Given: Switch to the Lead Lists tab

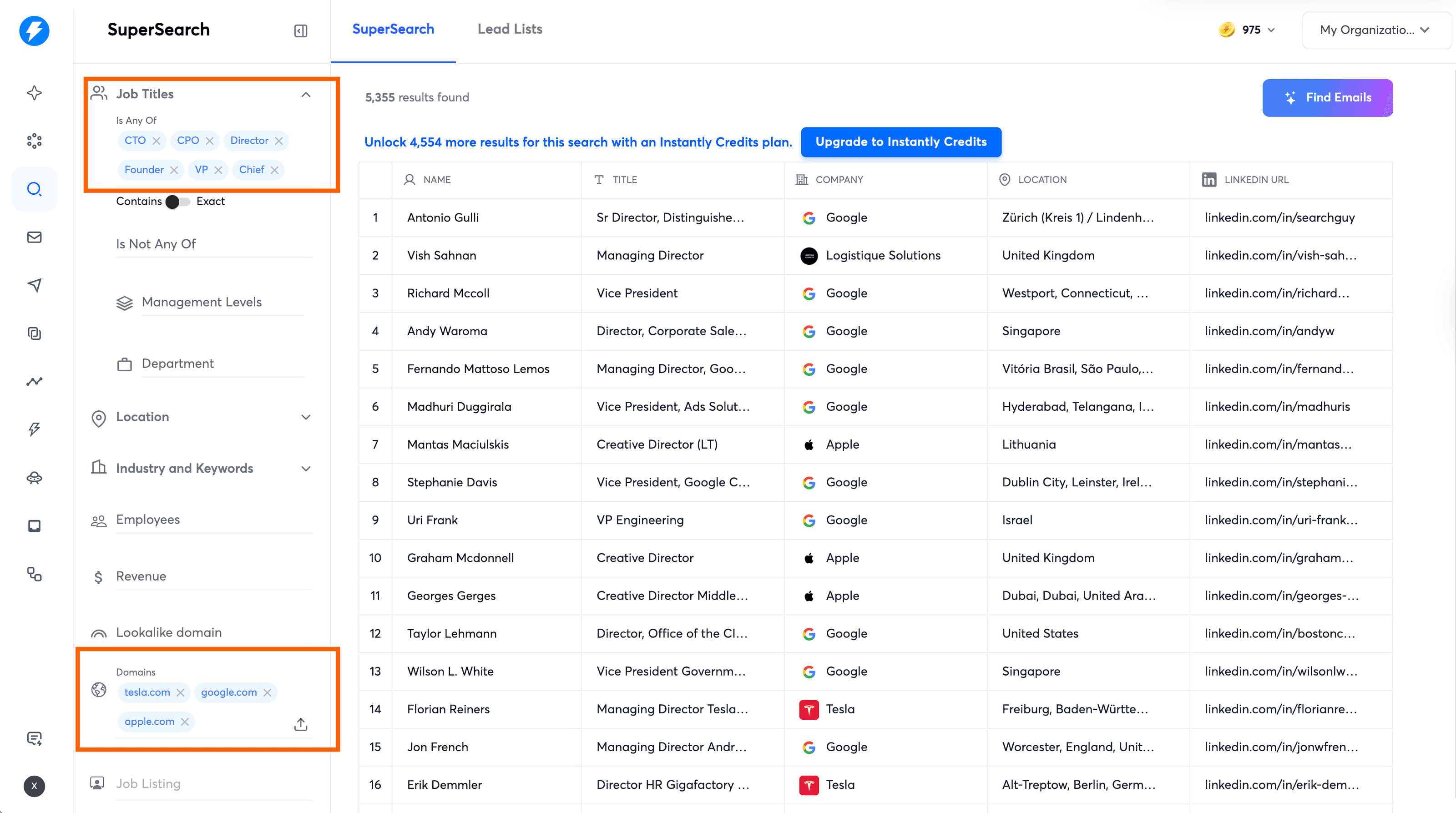Looking at the screenshot, I should (510, 30).
